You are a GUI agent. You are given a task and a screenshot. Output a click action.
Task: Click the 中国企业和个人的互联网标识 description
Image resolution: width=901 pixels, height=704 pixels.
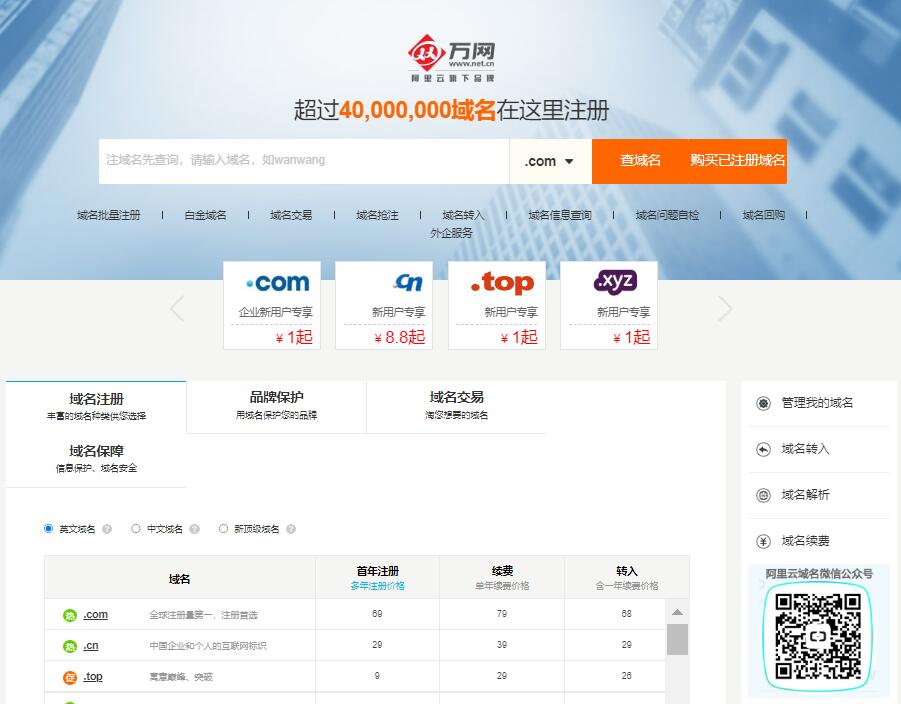click(208, 647)
